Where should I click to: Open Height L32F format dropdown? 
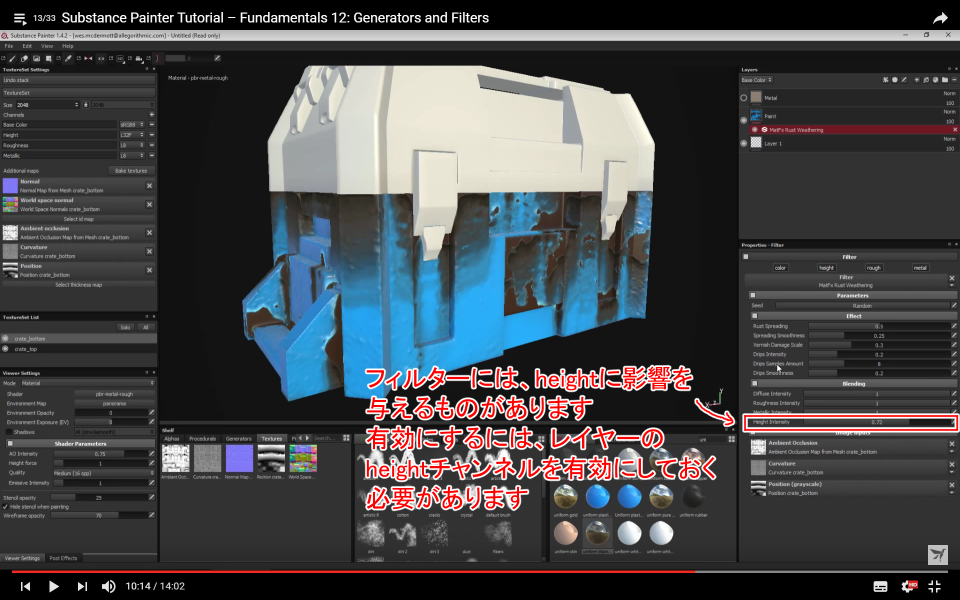click(132, 135)
